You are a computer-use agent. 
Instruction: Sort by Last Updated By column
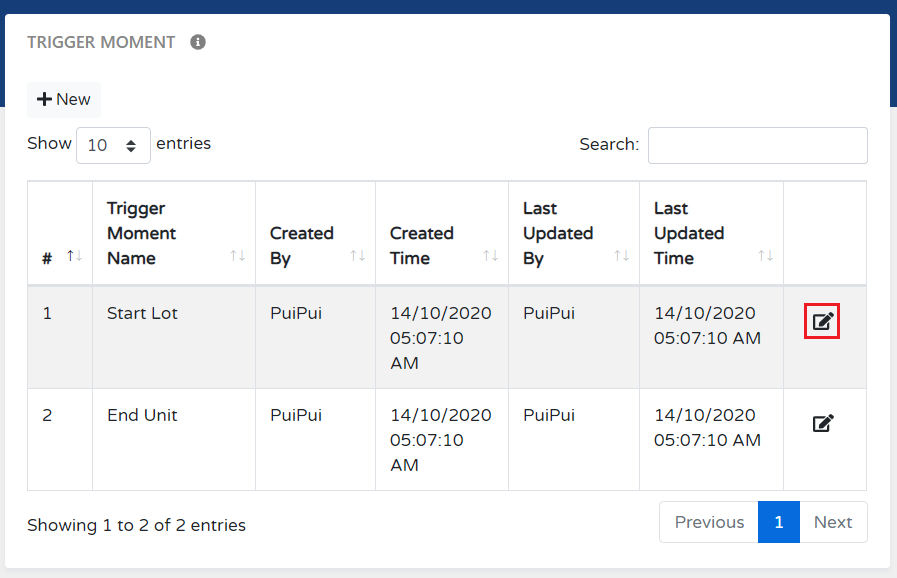[x=621, y=256]
